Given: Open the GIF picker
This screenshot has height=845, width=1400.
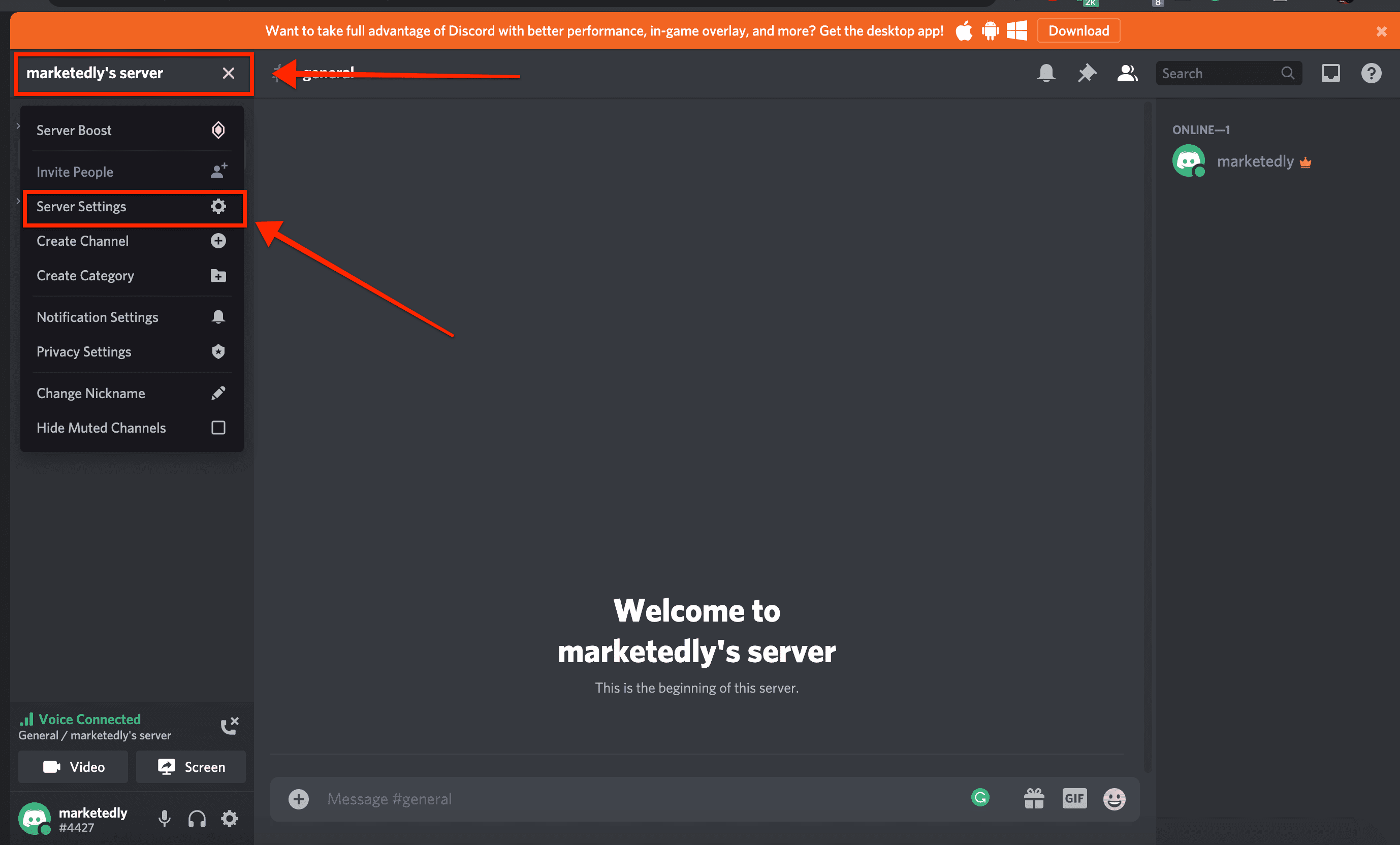Looking at the screenshot, I should pos(1074,798).
